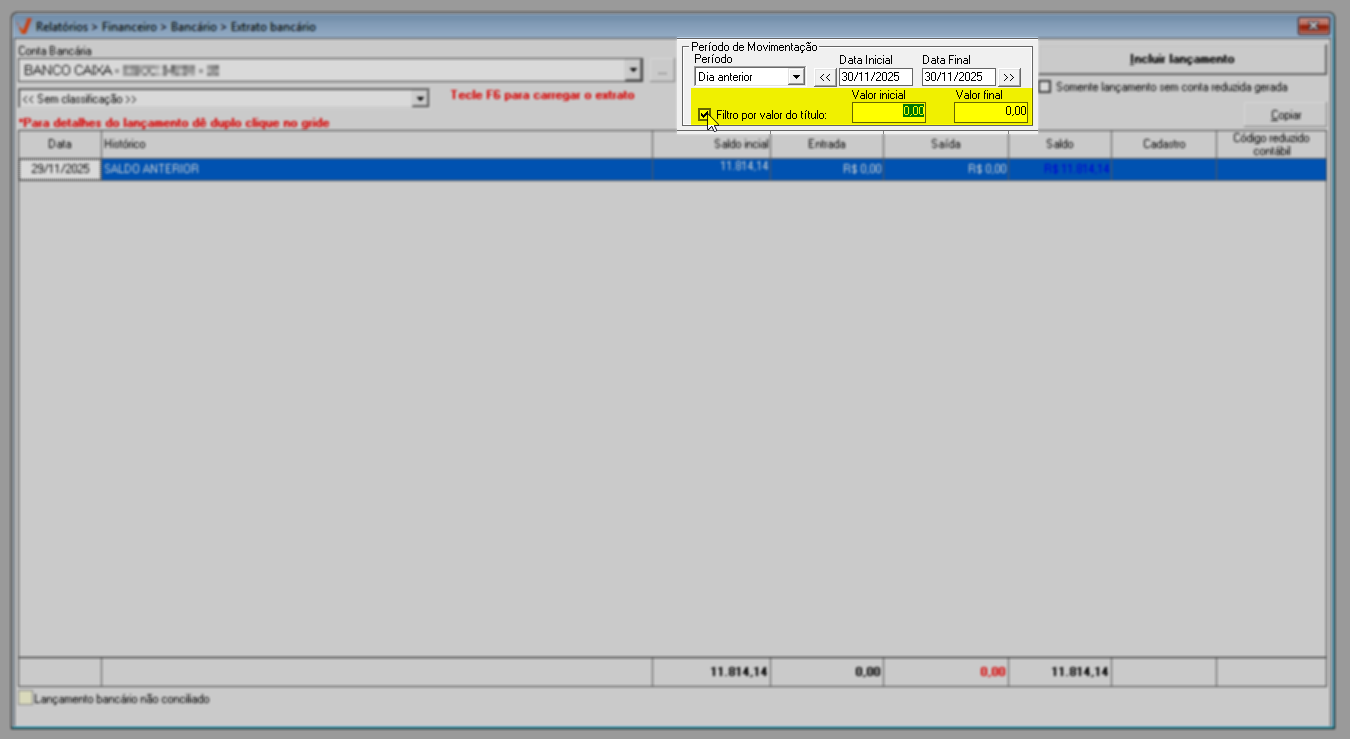Click the Lançamento bancário não conciliado legend

point(115,699)
